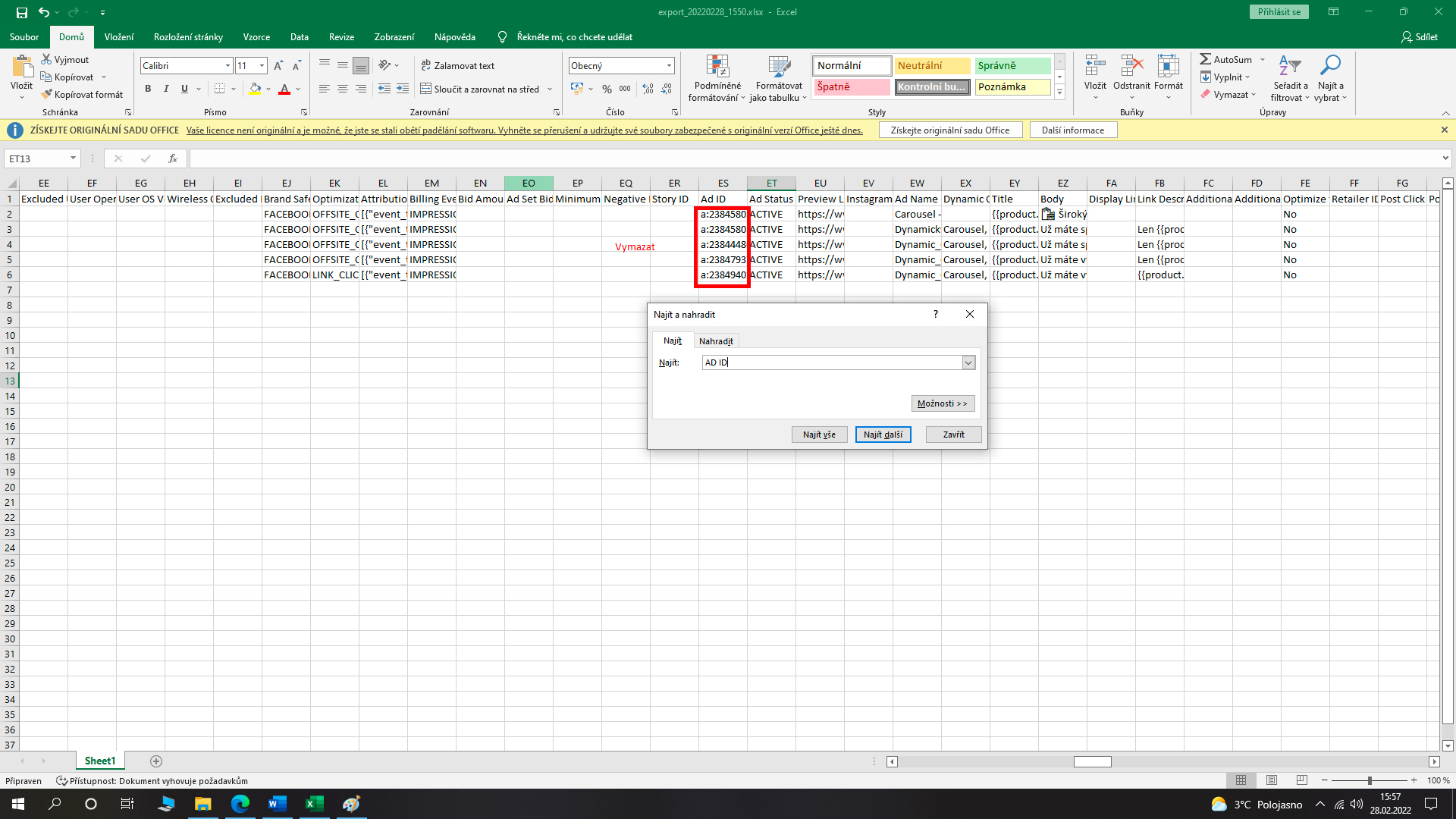Click the Najít další button

pyautogui.click(x=883, y=435)
